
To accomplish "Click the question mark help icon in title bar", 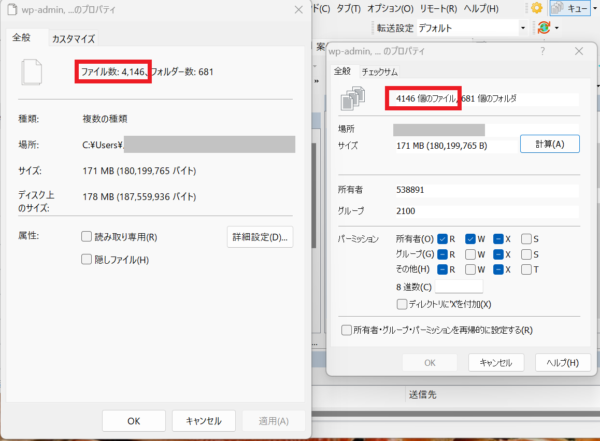I will tap(542, 49).
